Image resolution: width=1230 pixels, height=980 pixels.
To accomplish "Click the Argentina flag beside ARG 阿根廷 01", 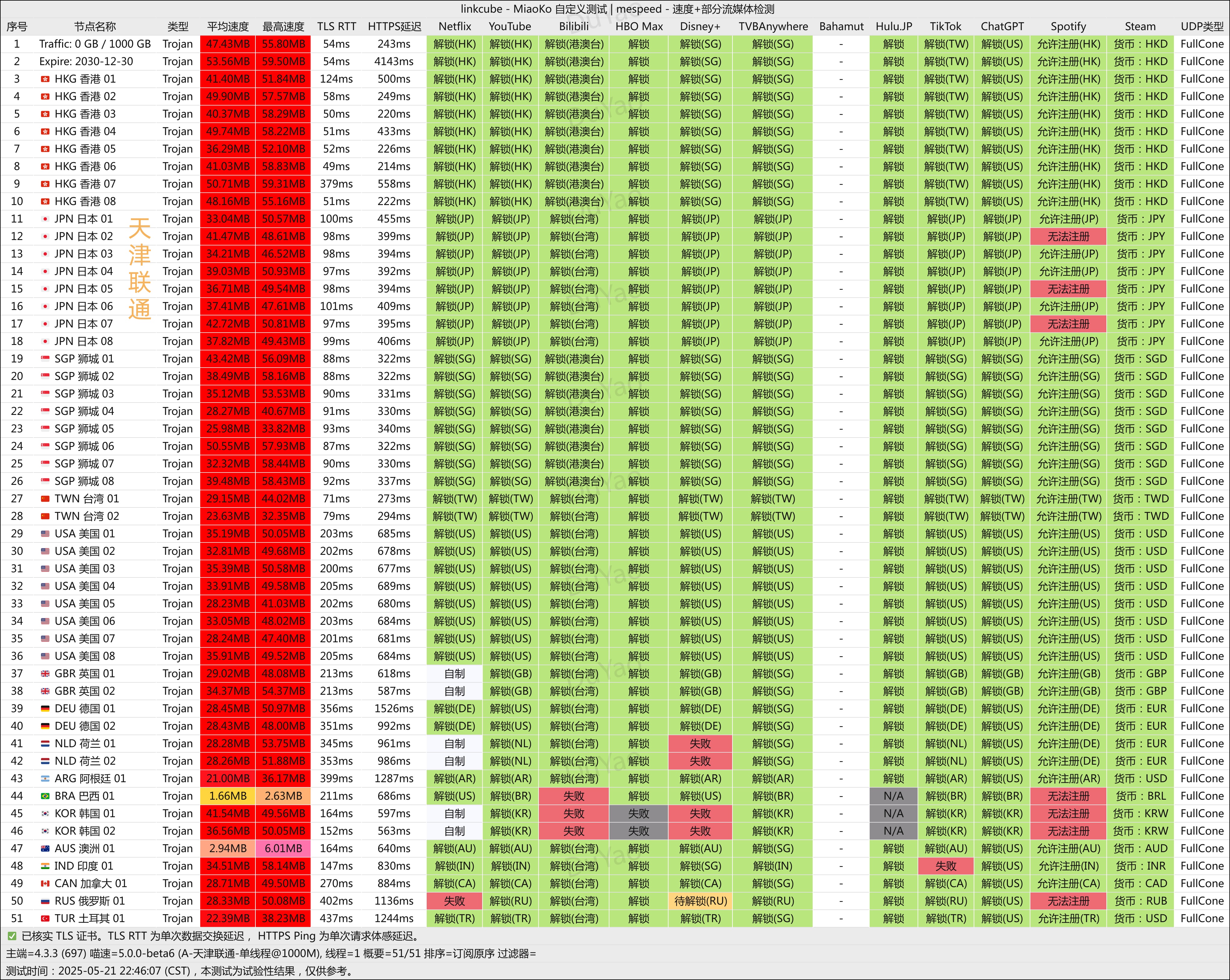I will [x=45, y=779].
